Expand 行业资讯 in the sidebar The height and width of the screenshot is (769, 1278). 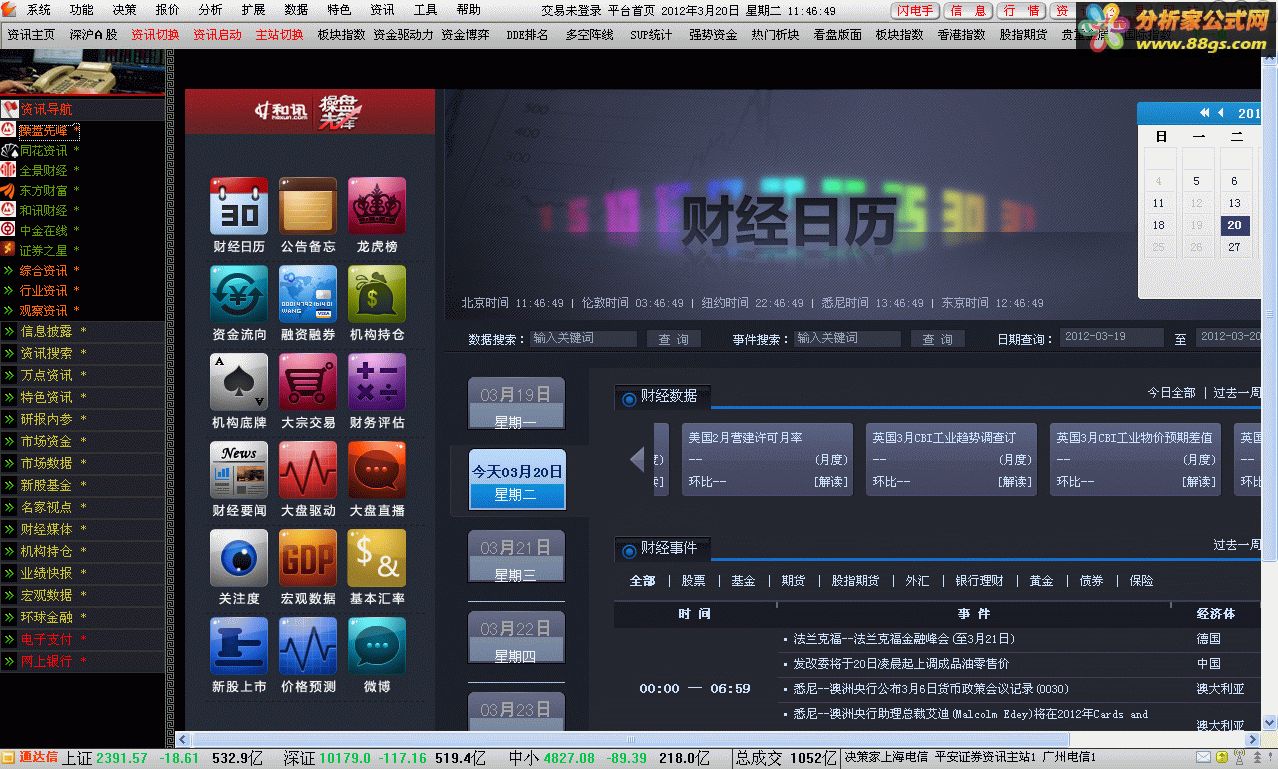click(x=44, y=290)
